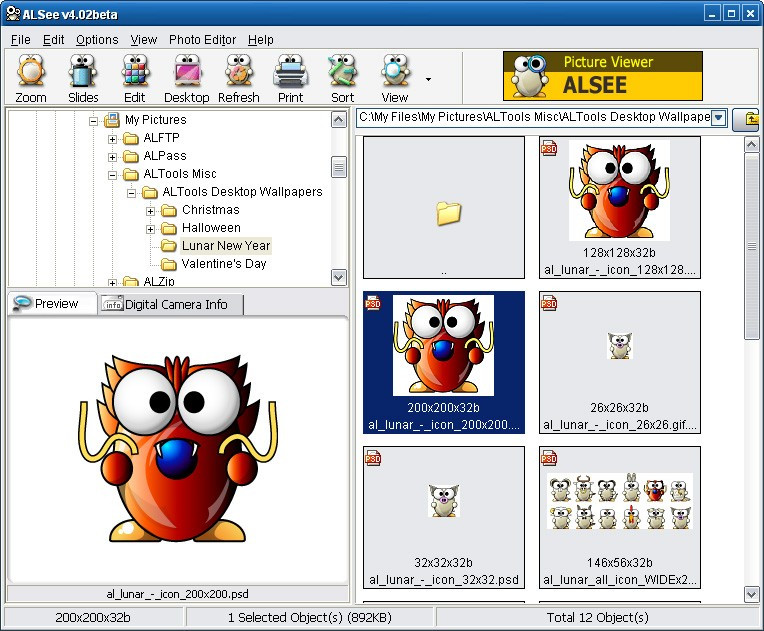Image resolution: width=764 pixels, height=631 pixels.
Task: Open the Options menu
Action: tap(97, 39)
